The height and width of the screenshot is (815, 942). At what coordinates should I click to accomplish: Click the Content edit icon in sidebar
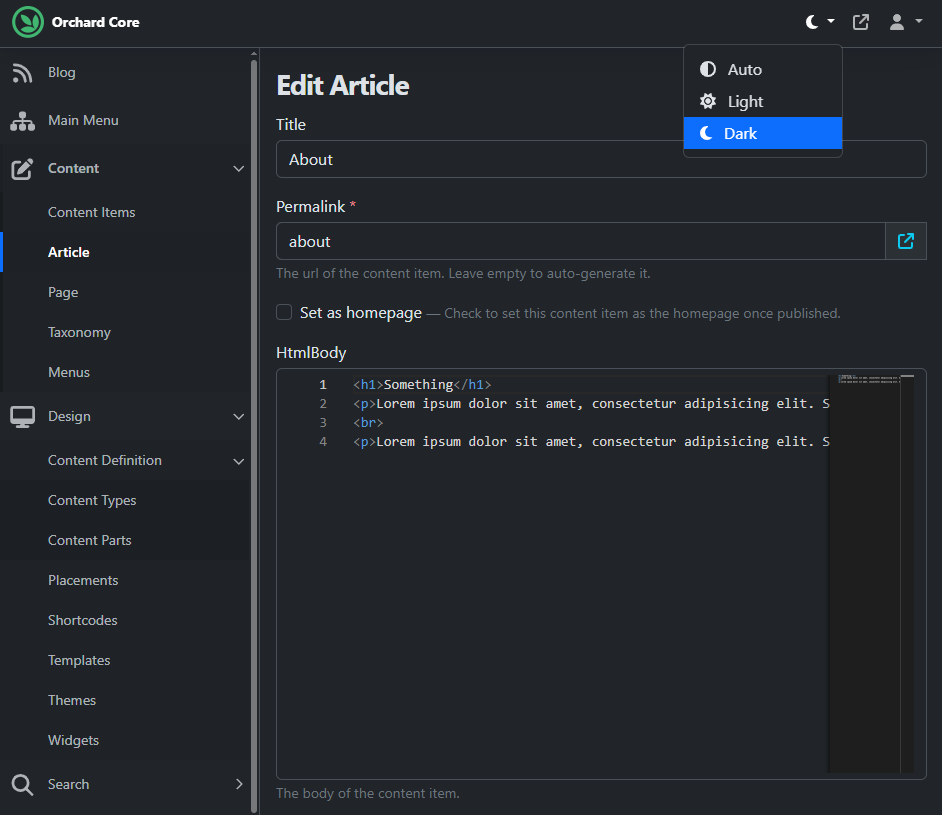point(22,169)
